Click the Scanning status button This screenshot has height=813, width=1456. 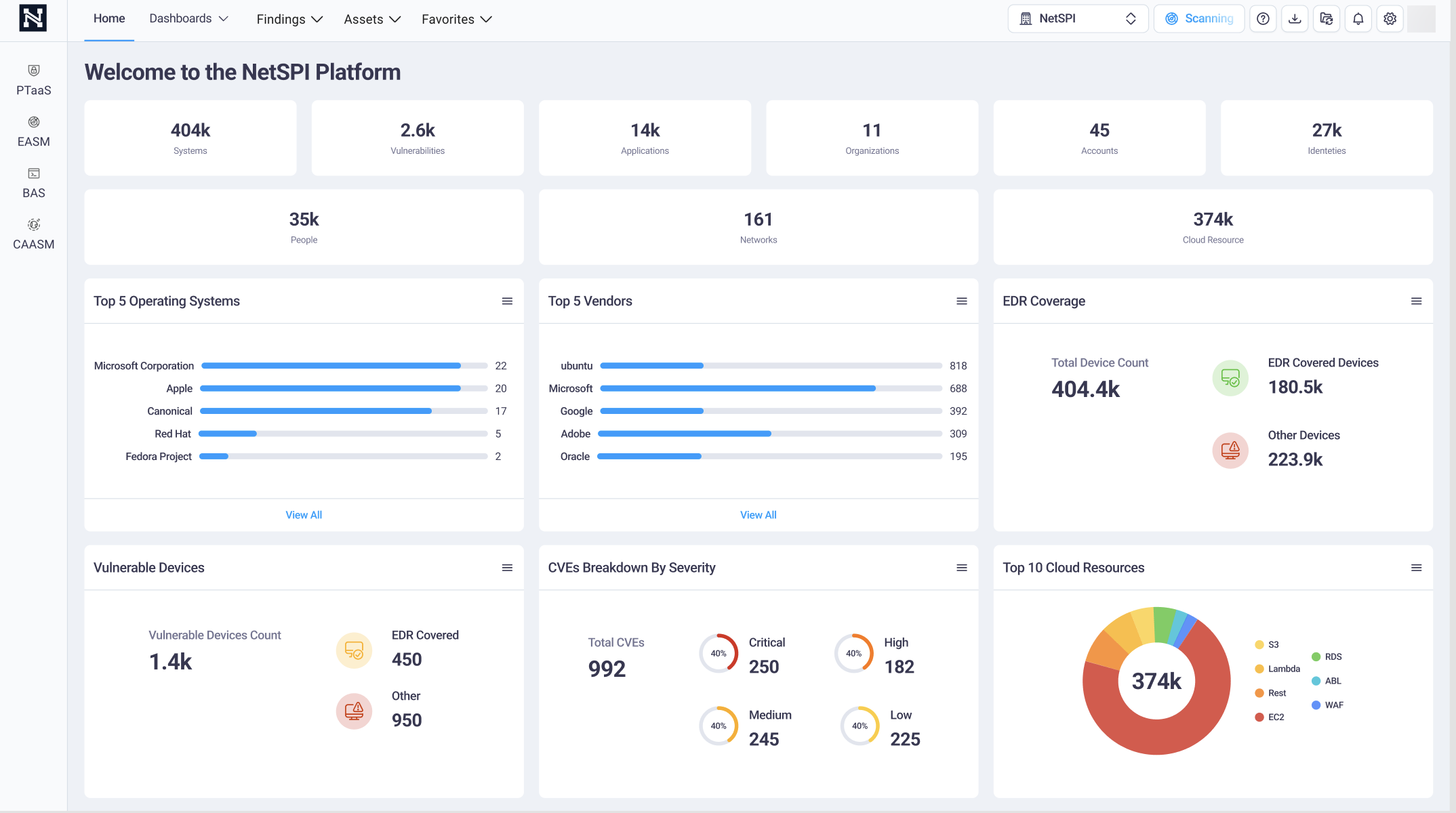pos(1199,19)
